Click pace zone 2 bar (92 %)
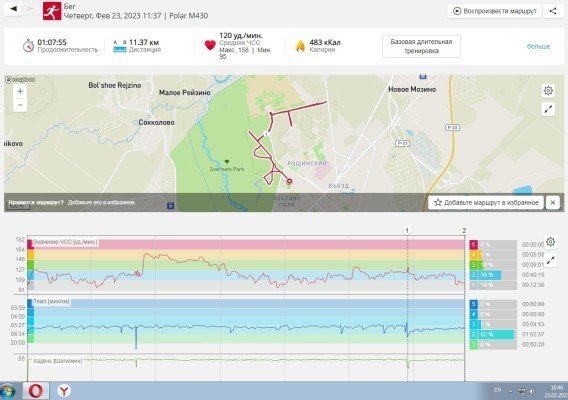This screenshot has height=400, width=568. coord(493,334)
